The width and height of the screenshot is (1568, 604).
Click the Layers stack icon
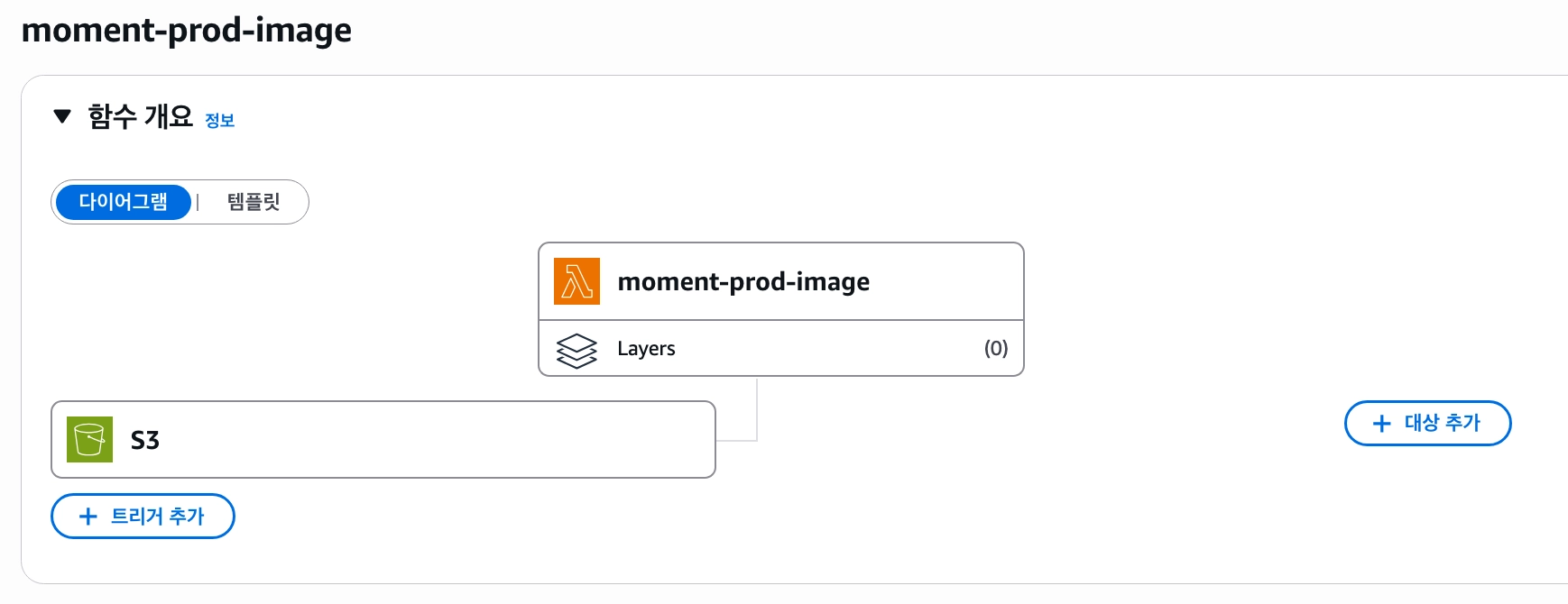576,350
